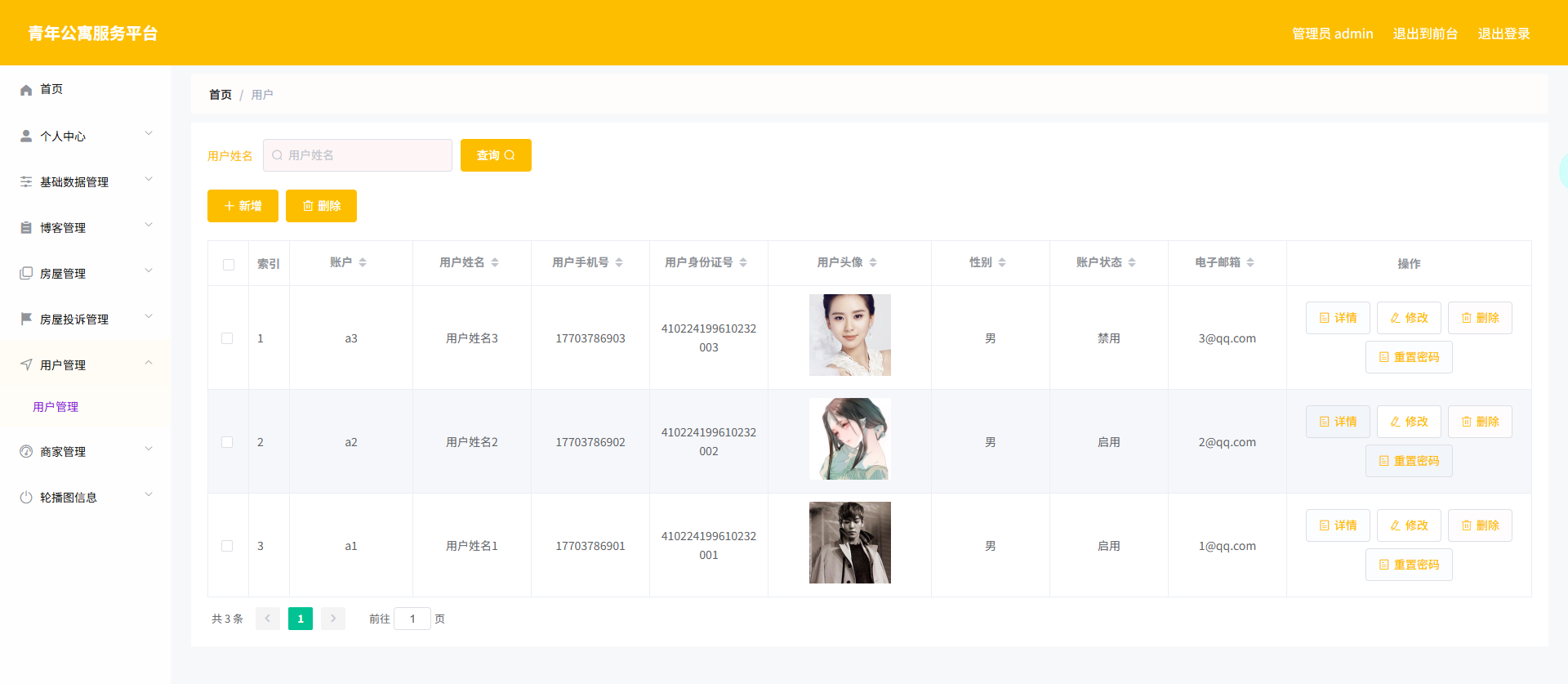Viewport: 1568px width, 684px height.
Task: Open the 用户管理 submenu item
Action: pyautogui.click(x=56, y=407)
